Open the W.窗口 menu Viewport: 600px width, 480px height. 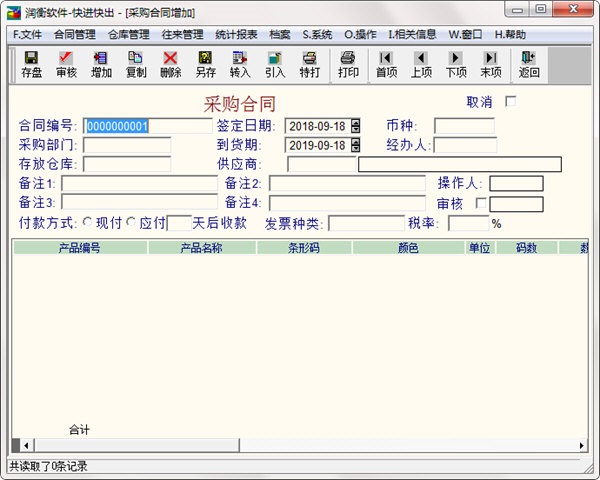(465, 34)
